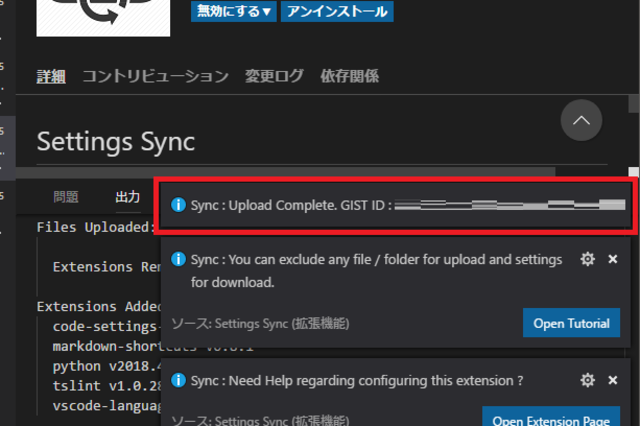Dismiss the exclude file/folder notification
The image size is (640, 426).
click(x=613, y=259)
